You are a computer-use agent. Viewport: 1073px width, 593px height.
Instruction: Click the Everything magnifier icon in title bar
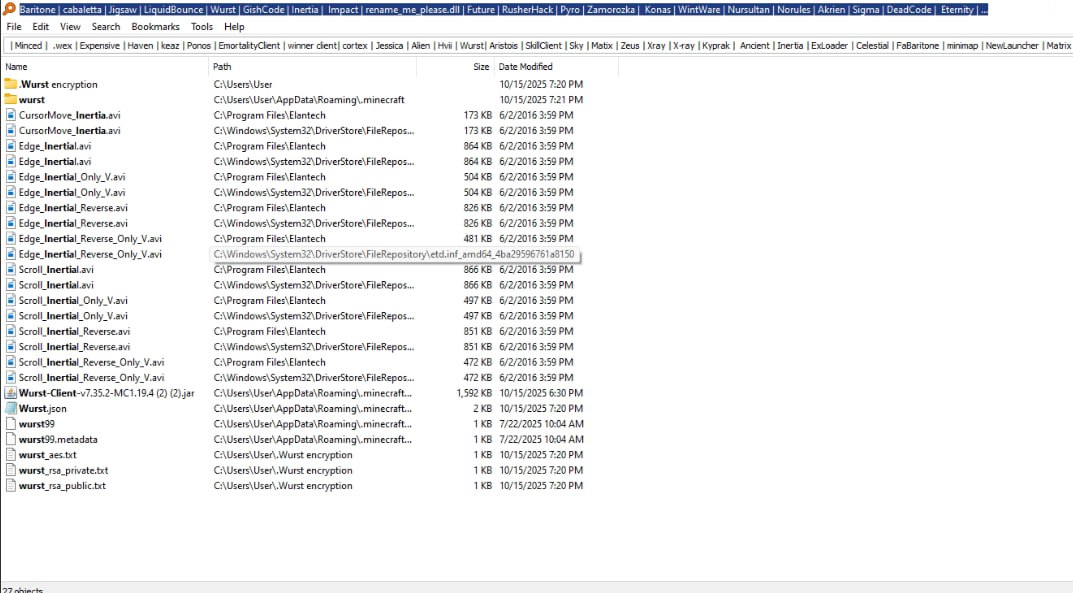10,9
